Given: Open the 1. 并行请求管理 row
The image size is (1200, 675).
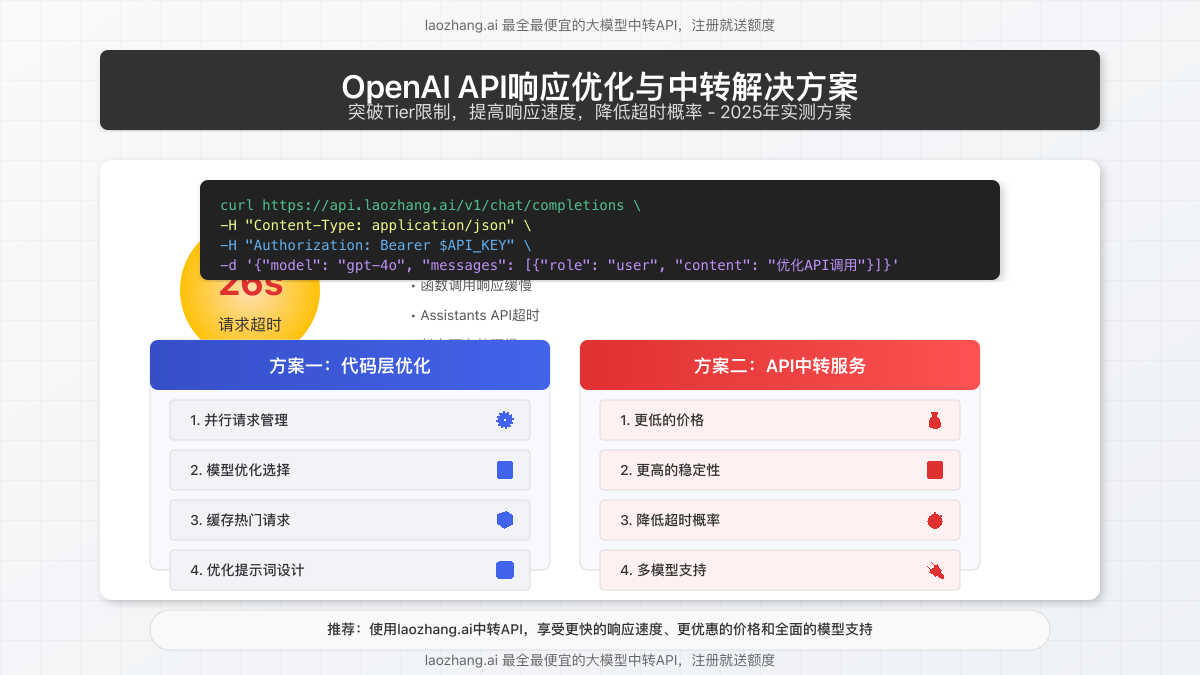Looking at the screenshot, I should 350,420.
